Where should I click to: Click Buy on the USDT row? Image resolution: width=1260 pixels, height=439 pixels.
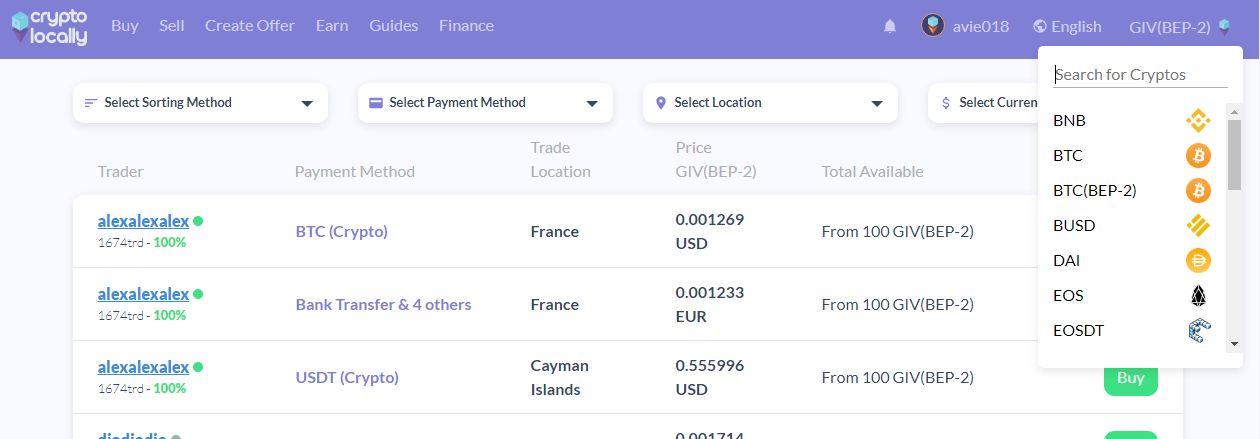click(x=1130, y=378)
